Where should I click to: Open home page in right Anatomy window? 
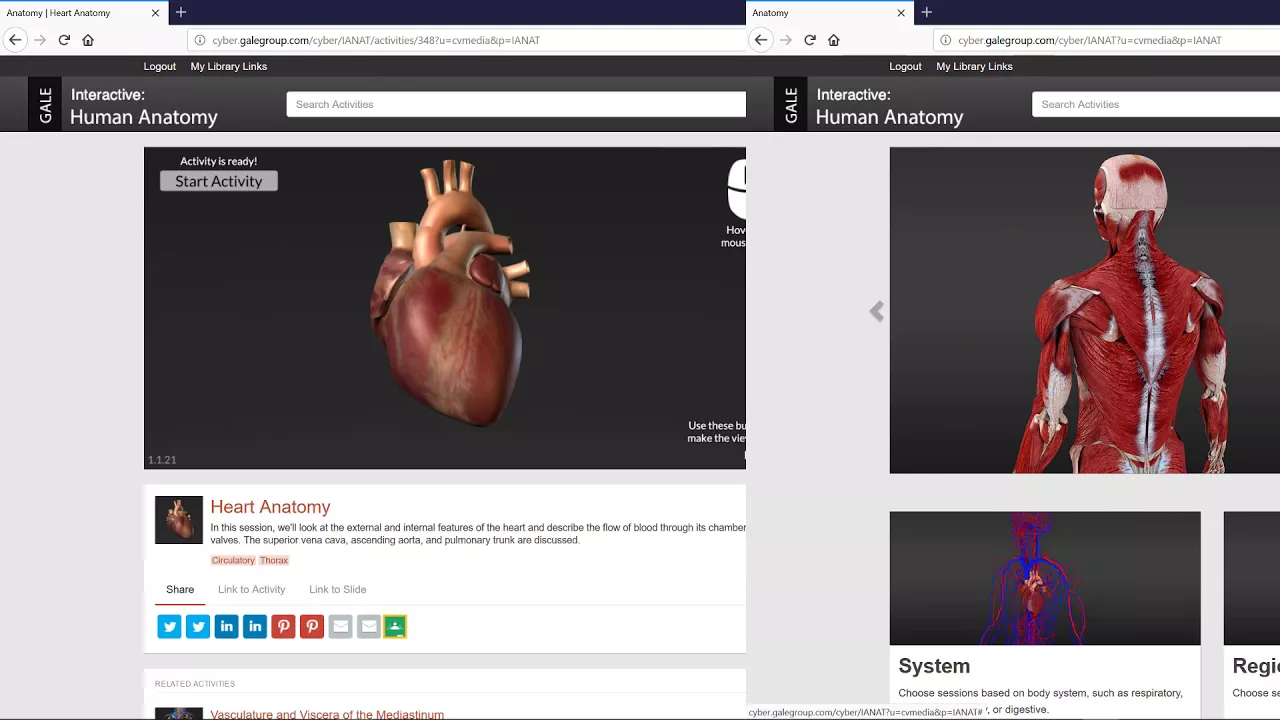click(834, 40)
